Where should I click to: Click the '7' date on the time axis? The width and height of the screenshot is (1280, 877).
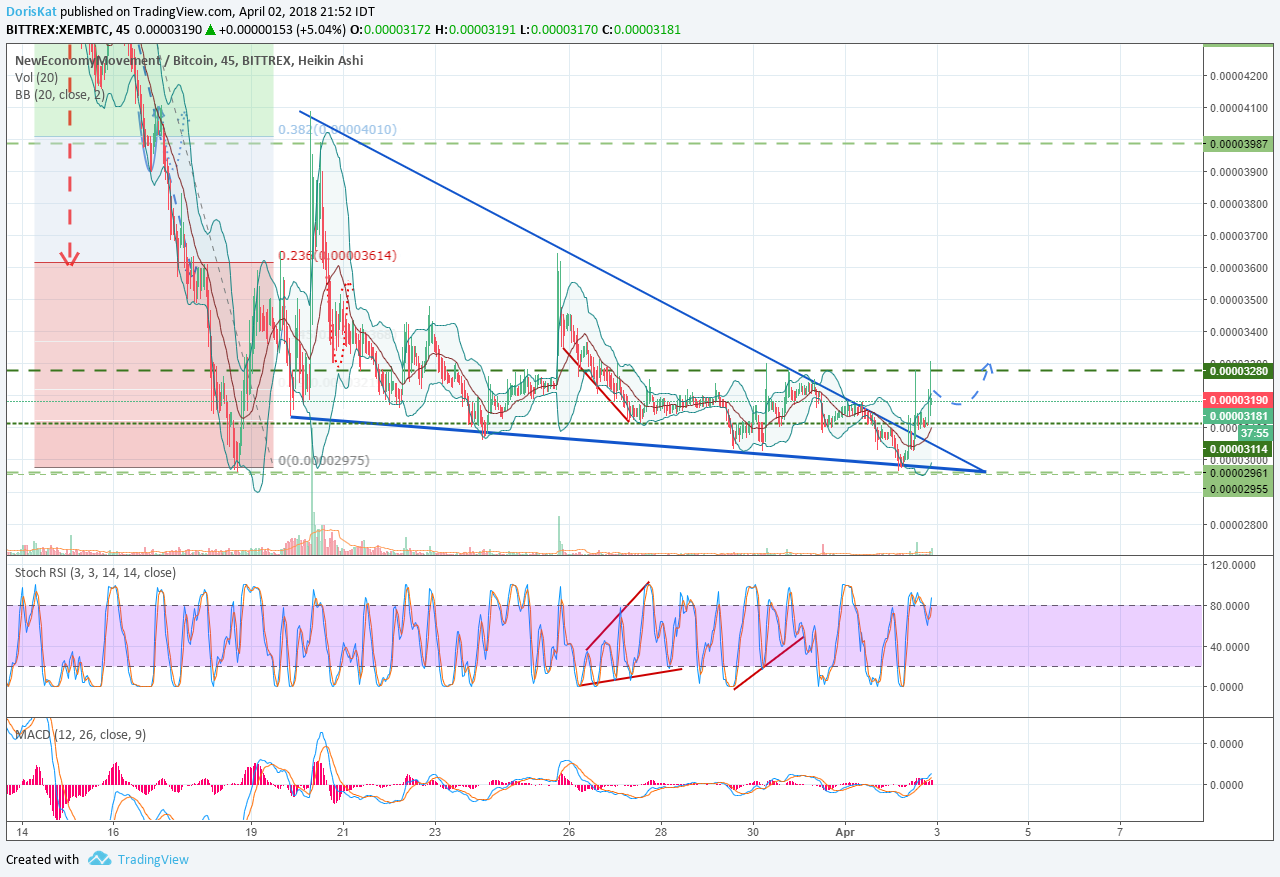click(1120, 831)
